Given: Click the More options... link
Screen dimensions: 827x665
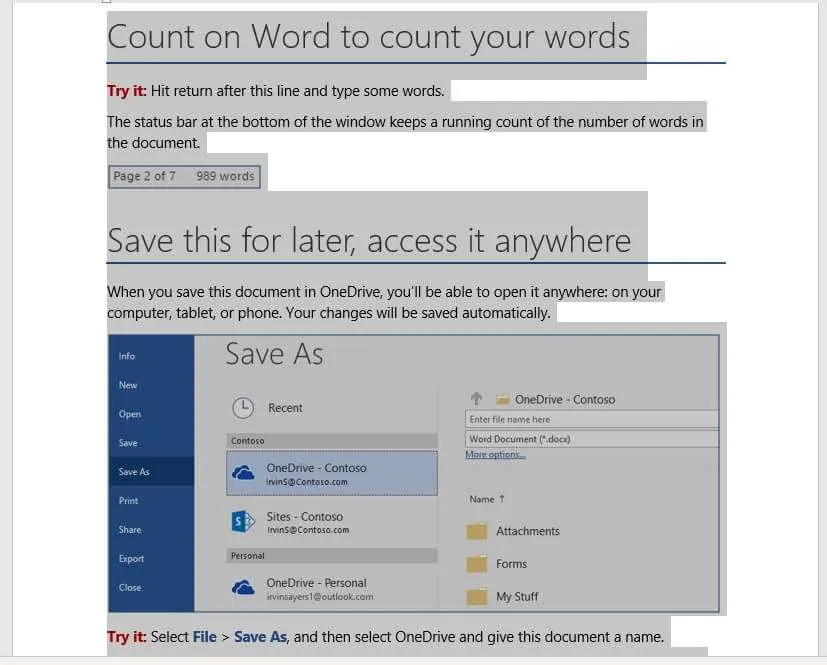Looking at the screenshot, I should coord(495,454).
